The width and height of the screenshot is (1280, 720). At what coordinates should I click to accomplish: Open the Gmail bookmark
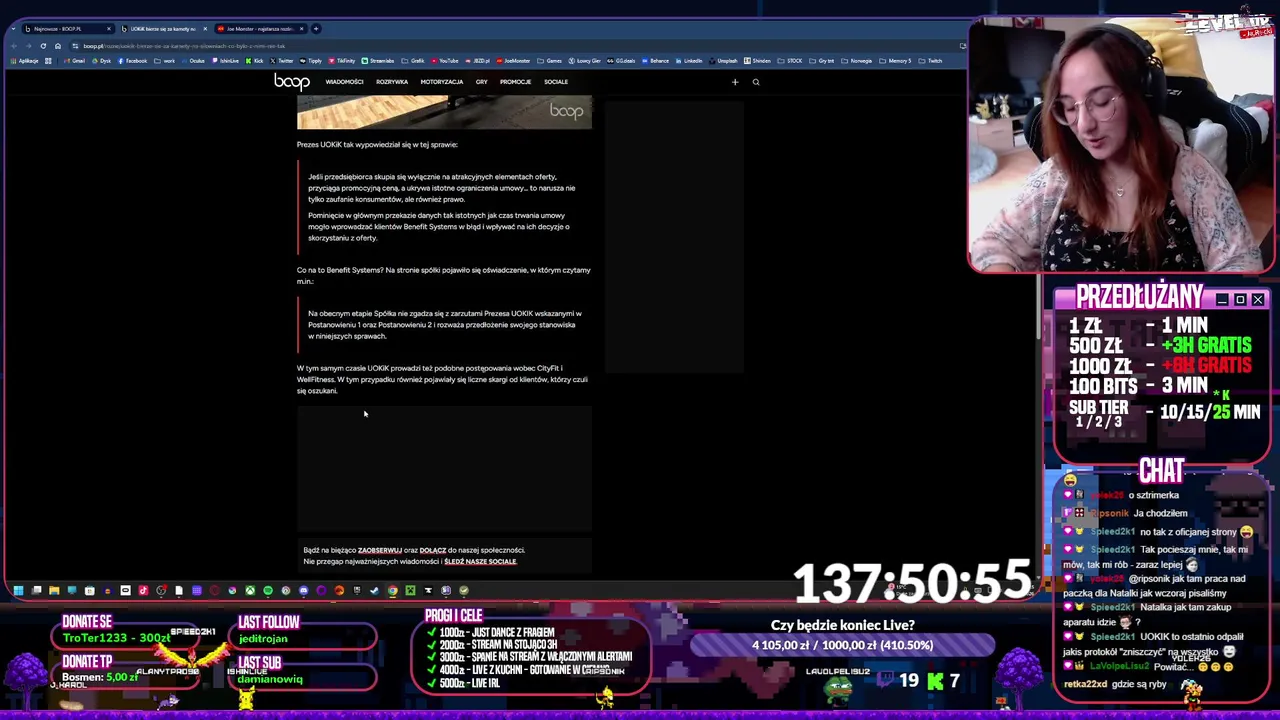(x=75, y=61)
